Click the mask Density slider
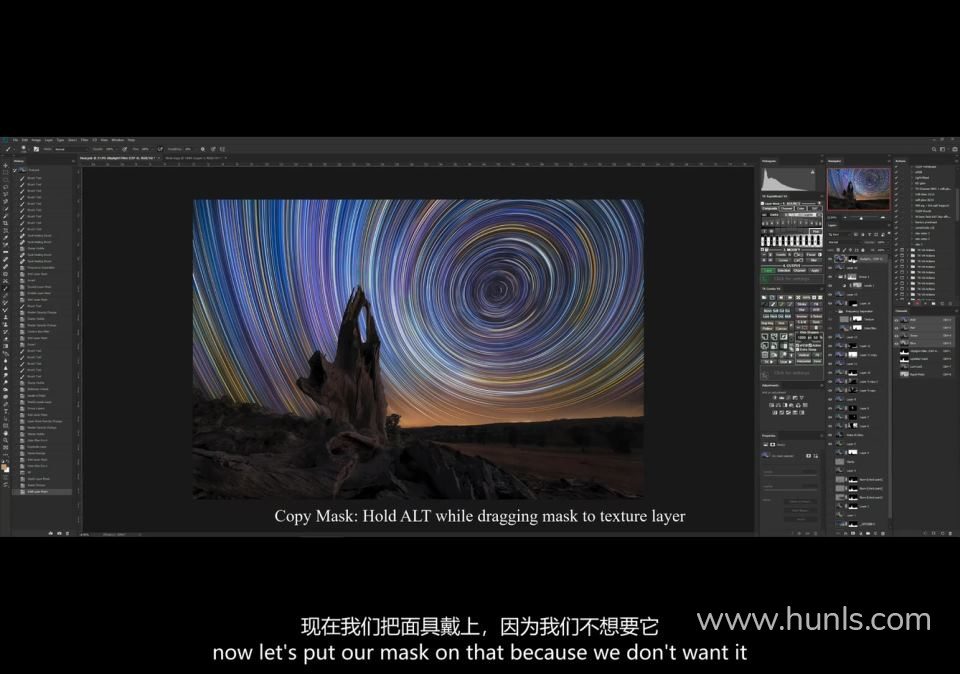Viewport: 960px width, 674px height. click(790, 476)
